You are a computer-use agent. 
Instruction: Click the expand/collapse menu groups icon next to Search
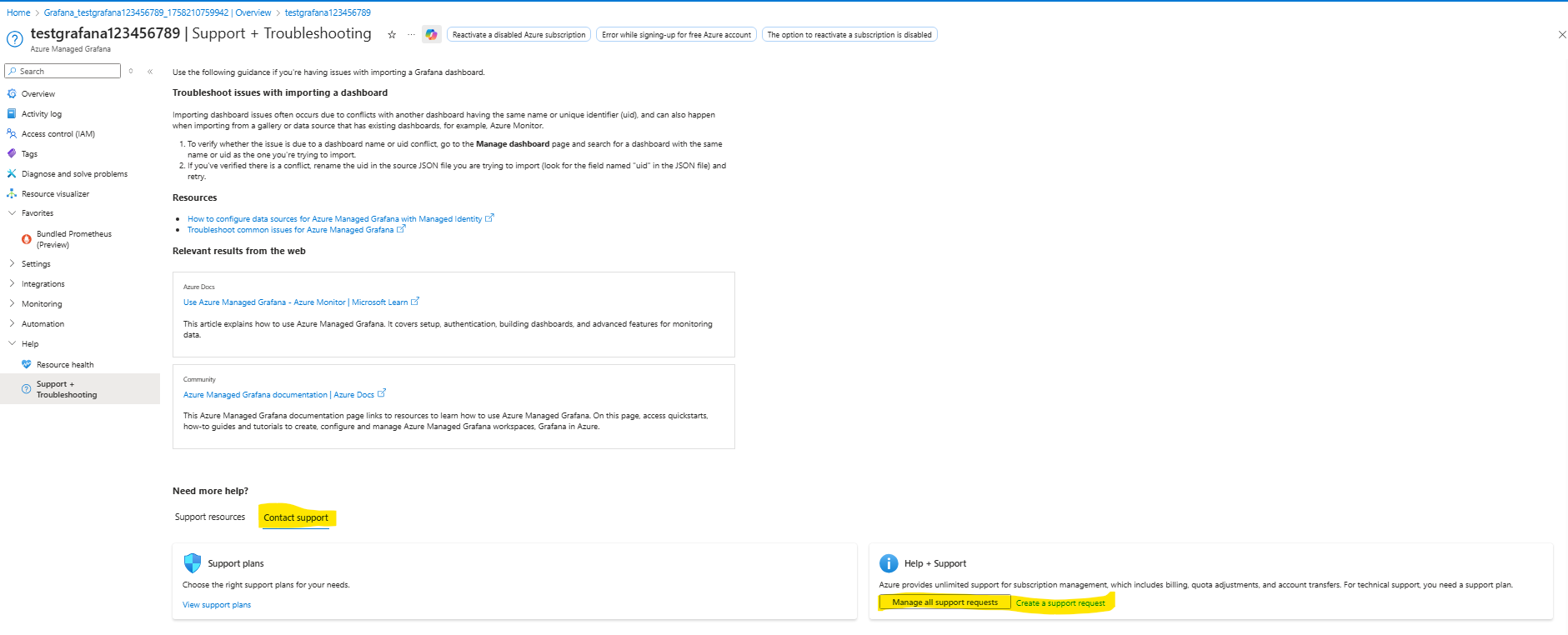point(131,72)
